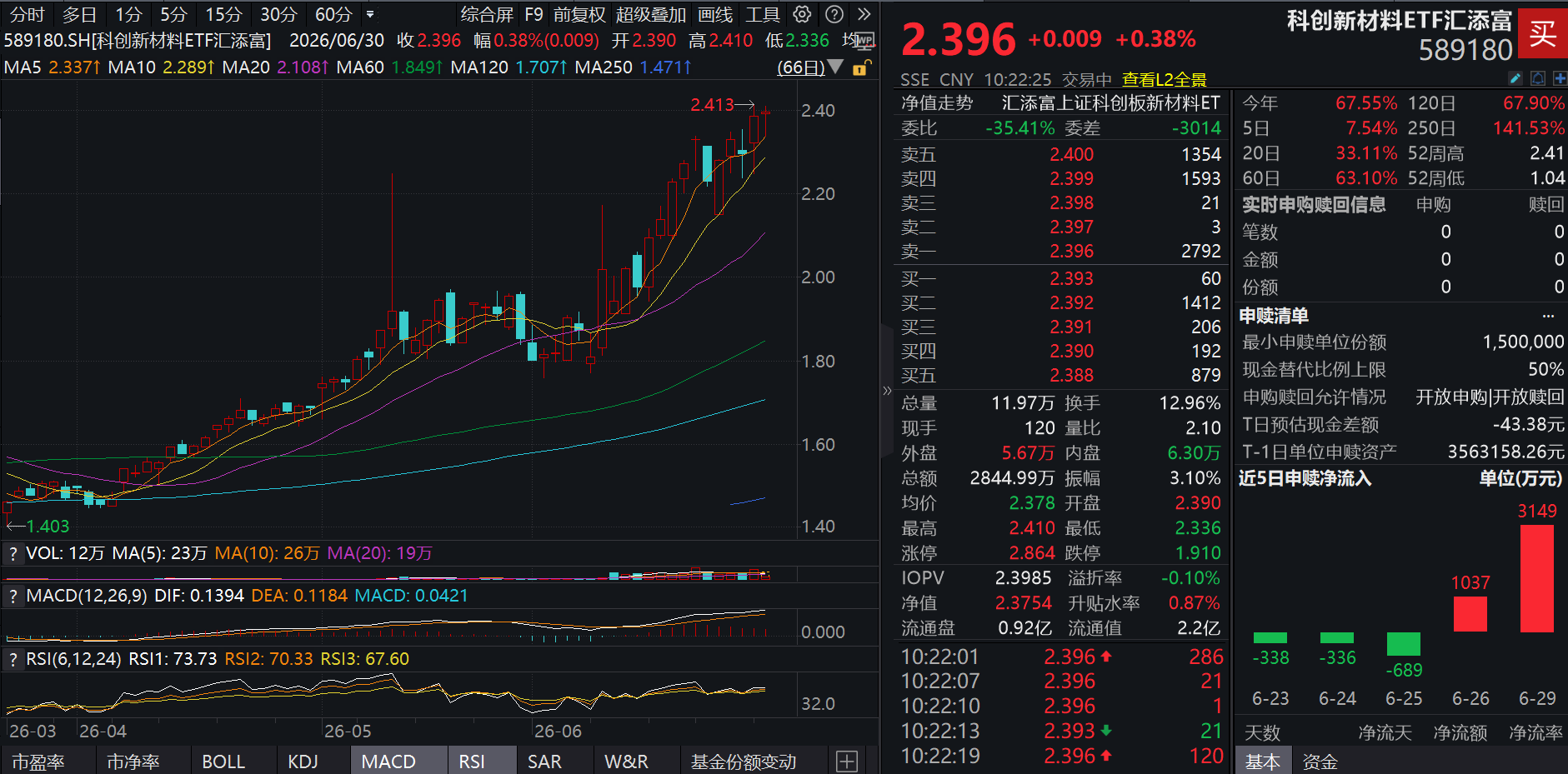
Task: Click the RSI indicator help question mark
Action: [x=13, y=659]
